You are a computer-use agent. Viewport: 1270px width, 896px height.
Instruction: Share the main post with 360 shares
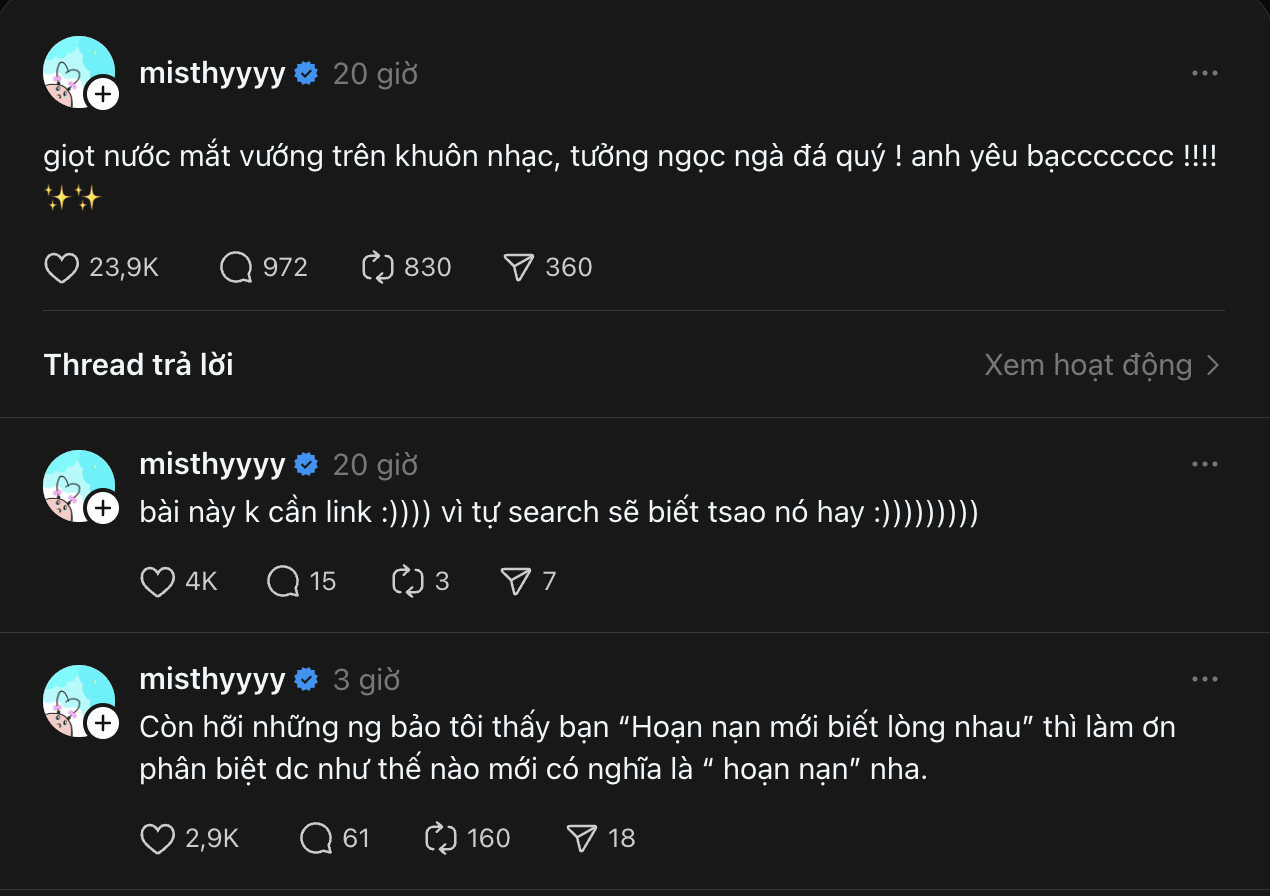[x=519, y=267]
